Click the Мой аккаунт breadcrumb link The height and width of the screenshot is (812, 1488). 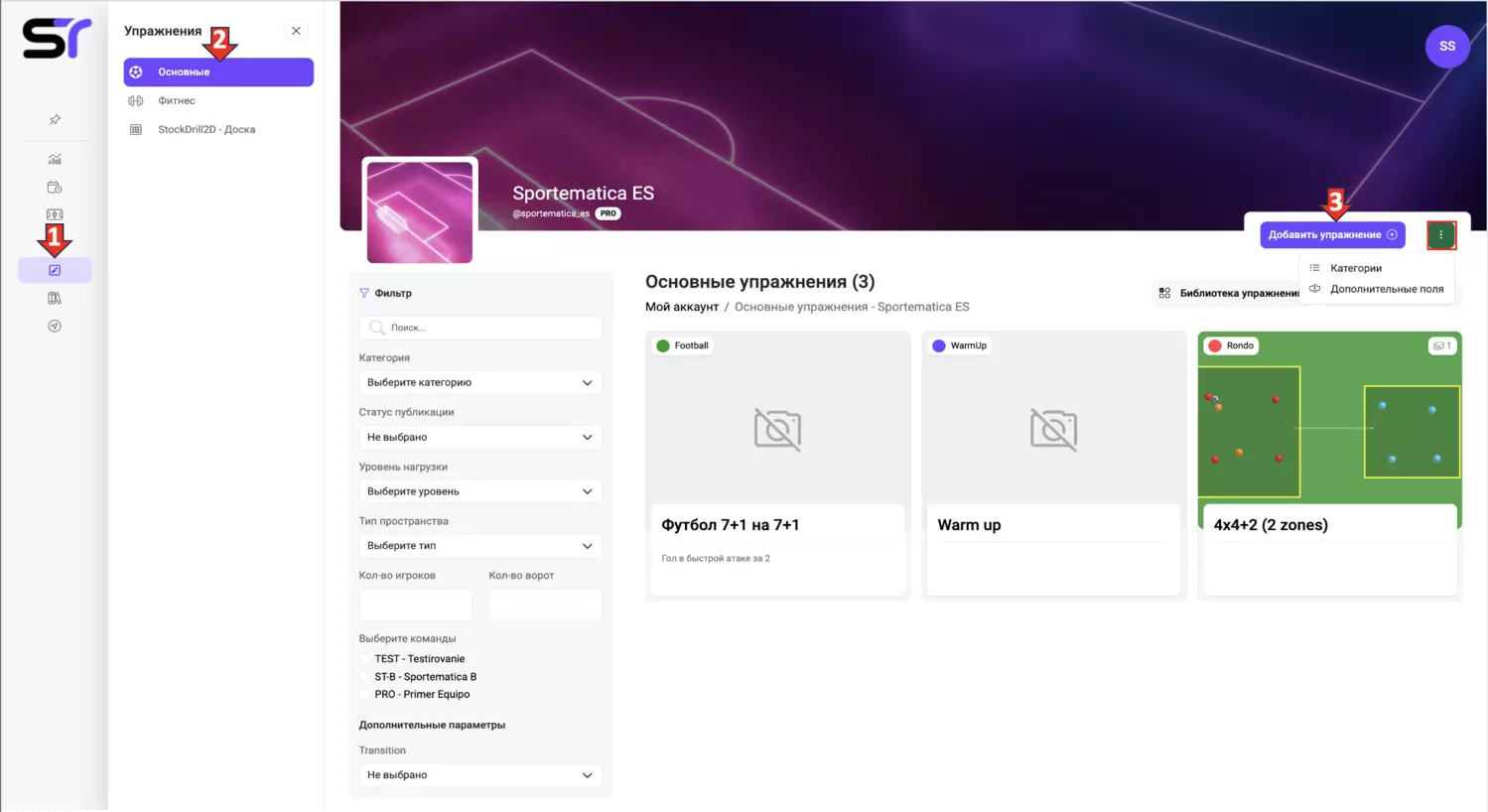click(x=682, y=307)
